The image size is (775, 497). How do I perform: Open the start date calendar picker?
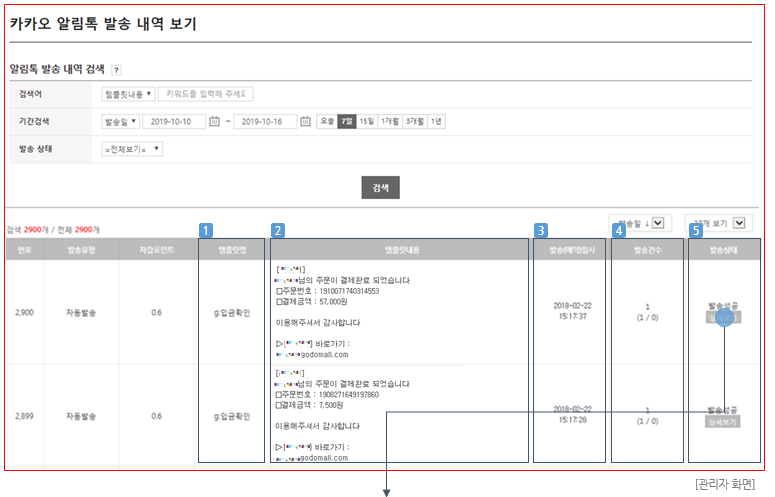coord(214,122)
